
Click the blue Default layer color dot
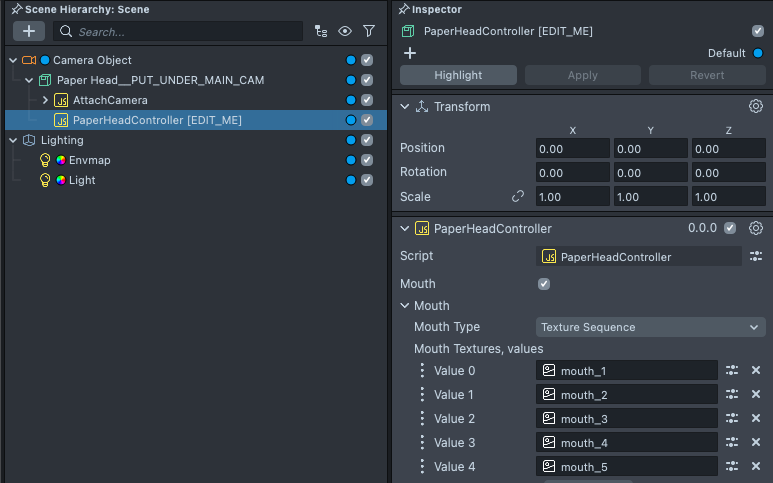[x=758, y=53]
